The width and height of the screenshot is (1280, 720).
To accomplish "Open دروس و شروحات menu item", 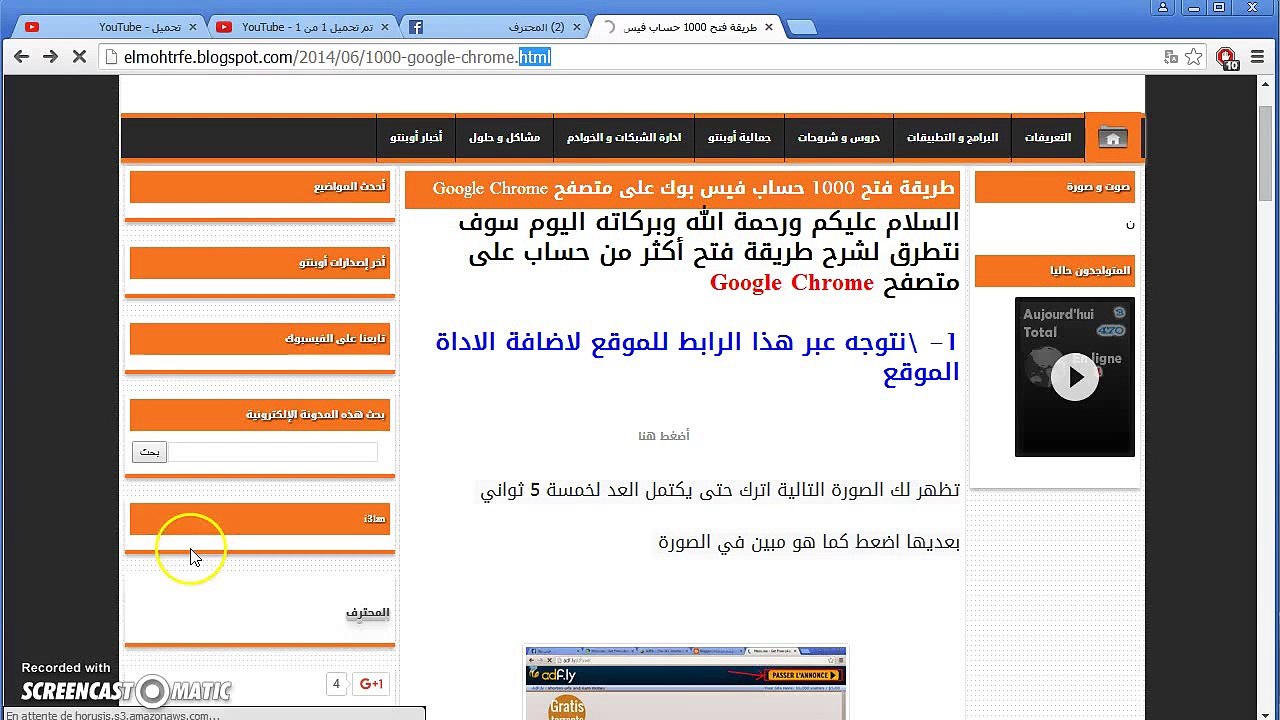I will tap(838, 138).
